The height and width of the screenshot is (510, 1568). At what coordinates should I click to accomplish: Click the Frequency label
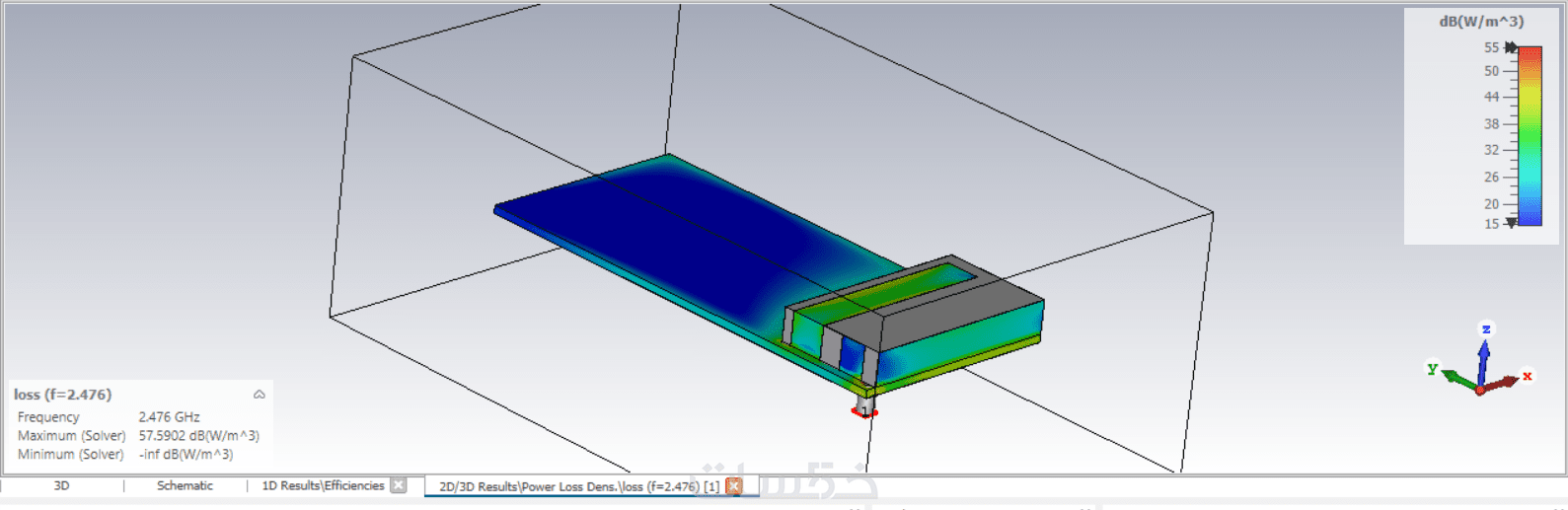coord(48,417)
